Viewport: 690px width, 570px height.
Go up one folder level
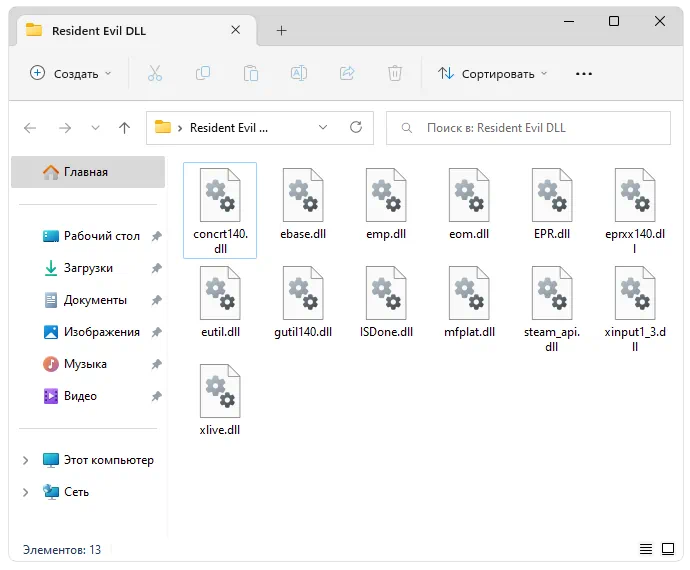coord(125,128)
